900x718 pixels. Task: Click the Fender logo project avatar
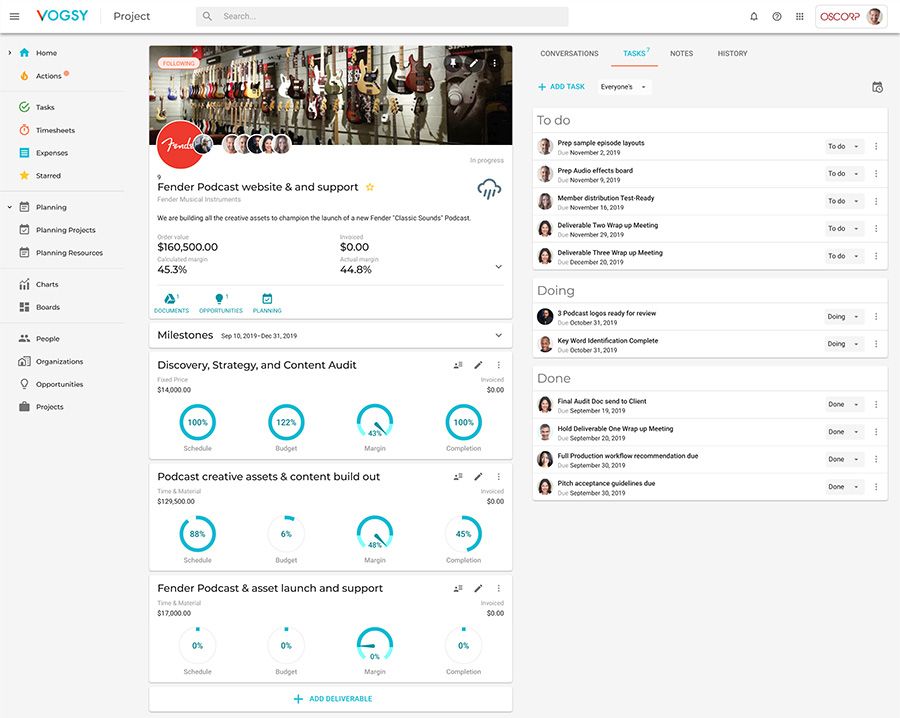[x=180, y=145]
